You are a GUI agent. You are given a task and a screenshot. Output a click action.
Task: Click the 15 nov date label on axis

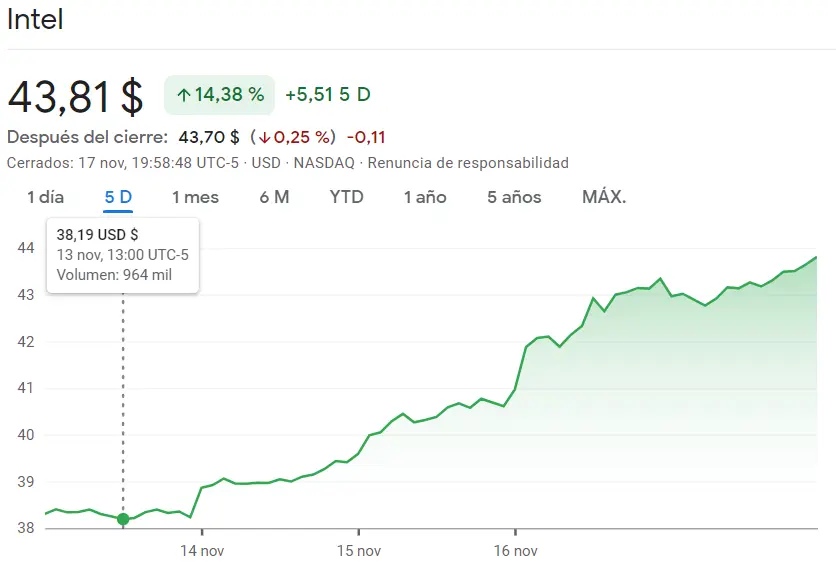[x=358, y=550]
